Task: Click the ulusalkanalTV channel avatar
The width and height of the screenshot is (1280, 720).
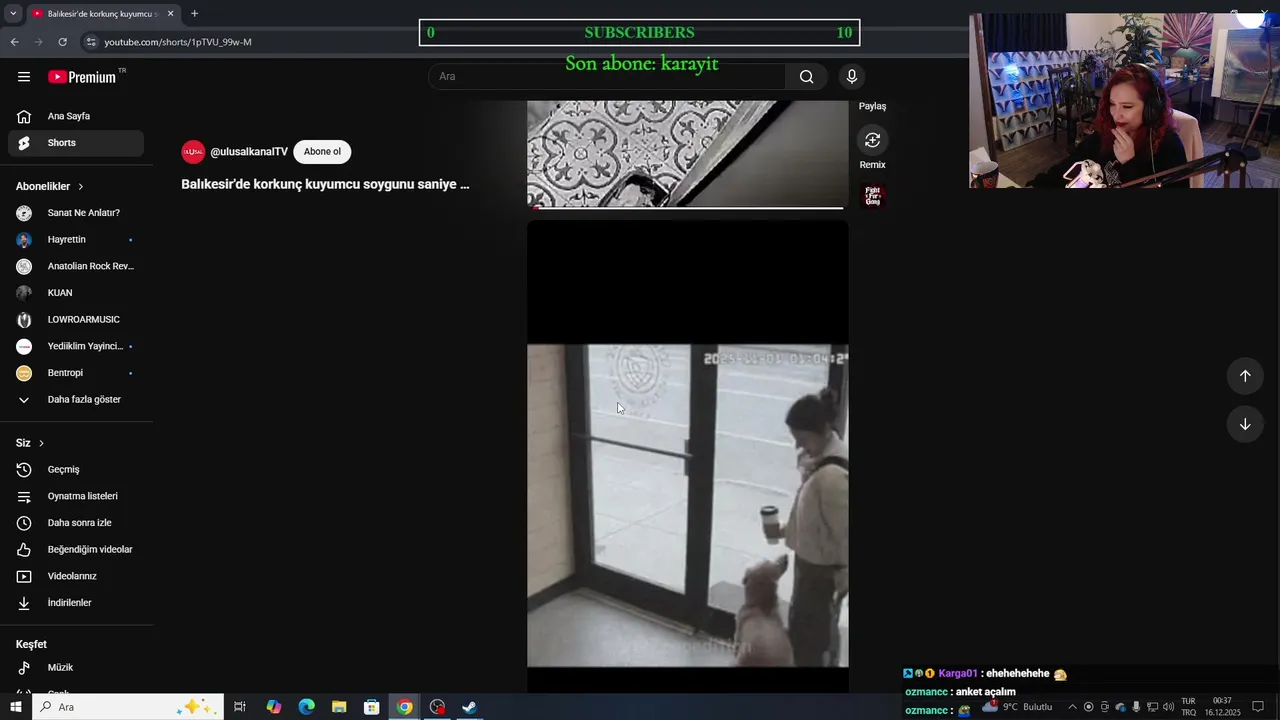Action: (x=193, y=152)
